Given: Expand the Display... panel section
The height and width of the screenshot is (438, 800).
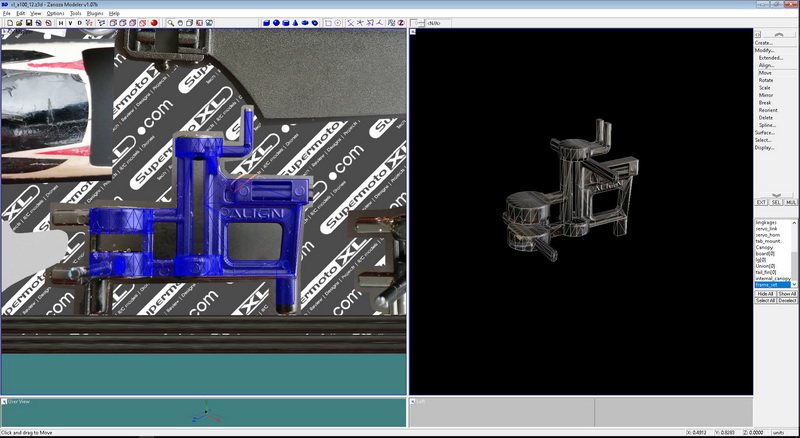Looking at the screenshot, I should coord(764,148).
